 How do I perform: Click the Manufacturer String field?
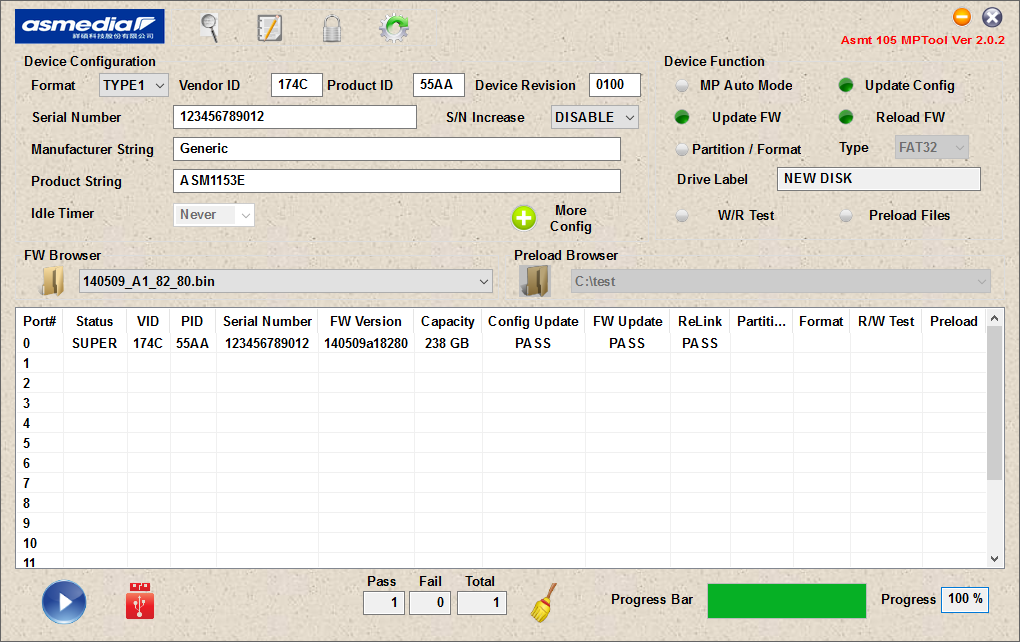[x=397, y=149]
